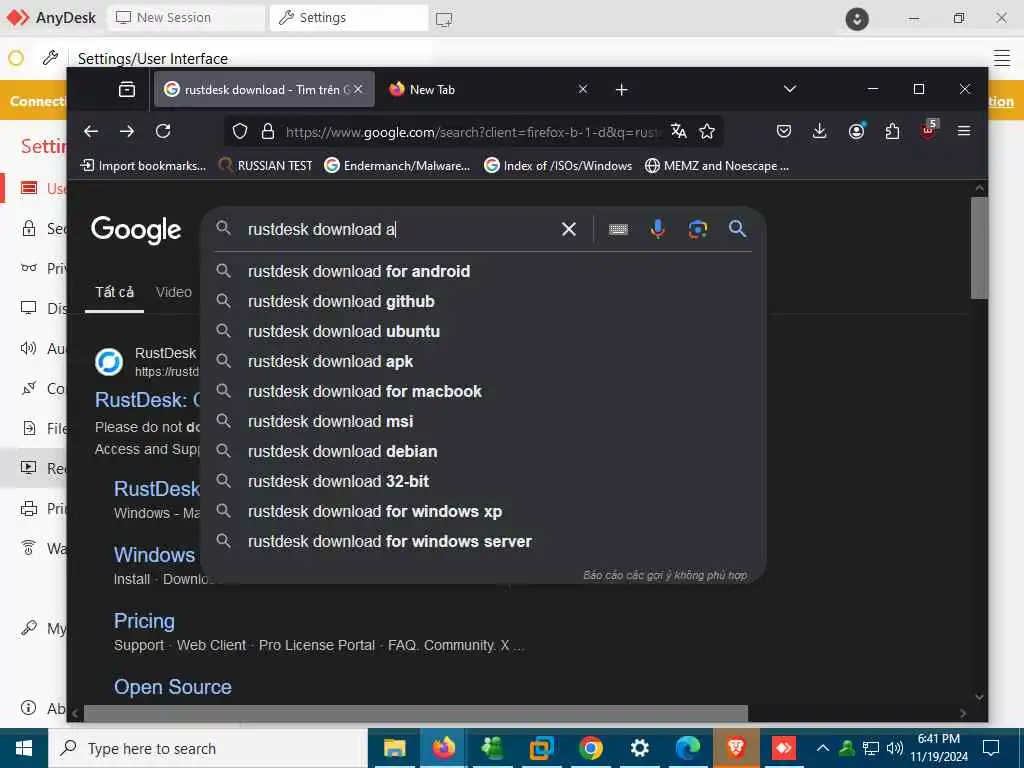Open Pocket save icon

(784, 131)
